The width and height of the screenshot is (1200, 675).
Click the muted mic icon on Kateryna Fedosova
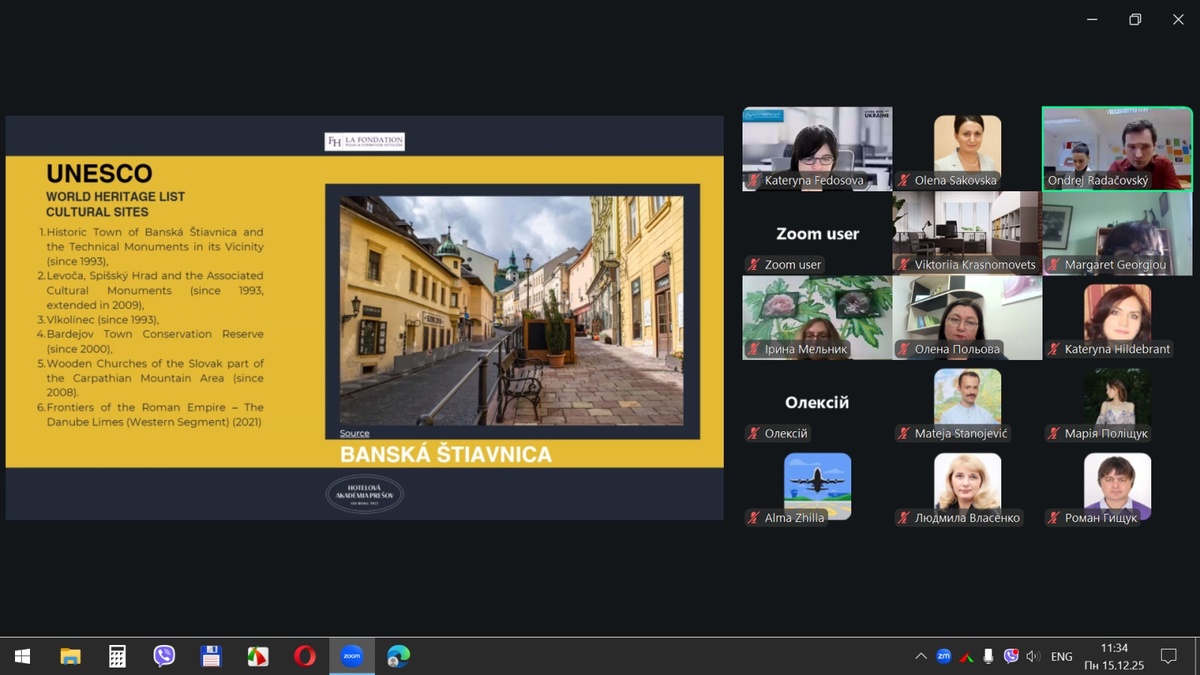754,181
